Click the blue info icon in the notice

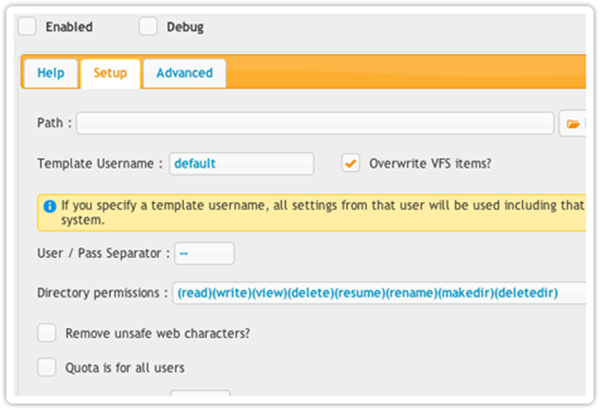(x=49, y=205)
